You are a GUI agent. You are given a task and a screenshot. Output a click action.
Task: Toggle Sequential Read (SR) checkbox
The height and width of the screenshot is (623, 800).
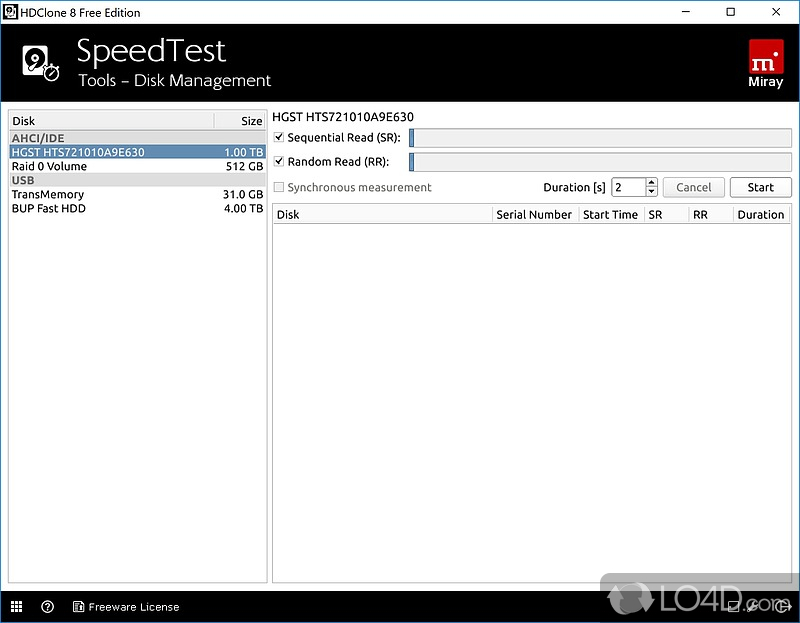coord(279,138)
